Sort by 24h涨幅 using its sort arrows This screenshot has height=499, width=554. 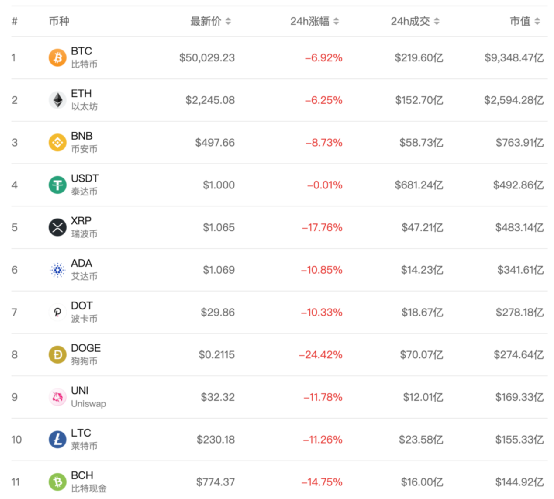pos(336,22)
